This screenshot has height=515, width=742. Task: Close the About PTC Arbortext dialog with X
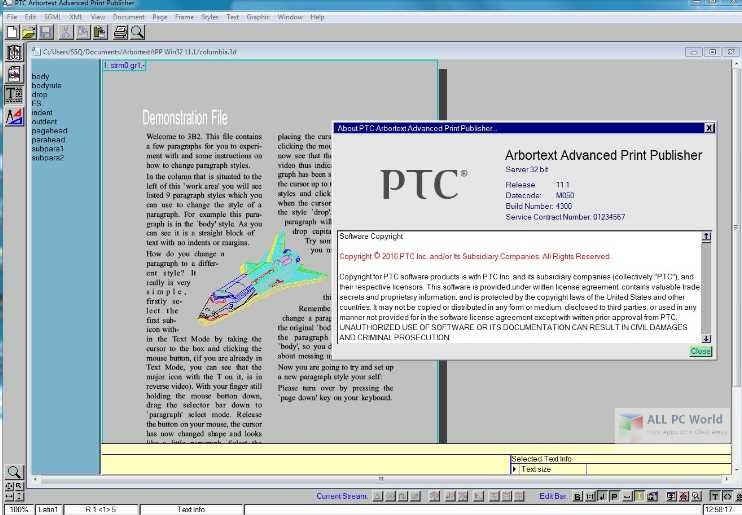point(709,128)
